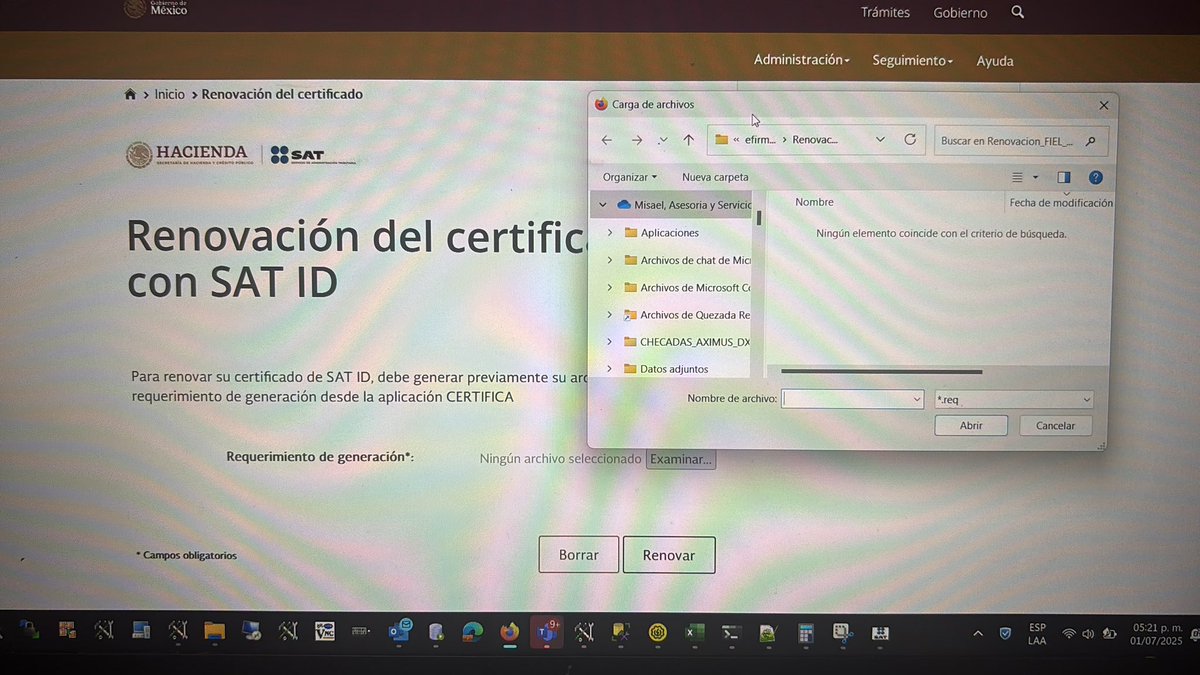The height and width of the screenshot is (675, 1200).
Task: Select the CHECADAS_AXIMUS_DX folder
Action: [687, 342]
